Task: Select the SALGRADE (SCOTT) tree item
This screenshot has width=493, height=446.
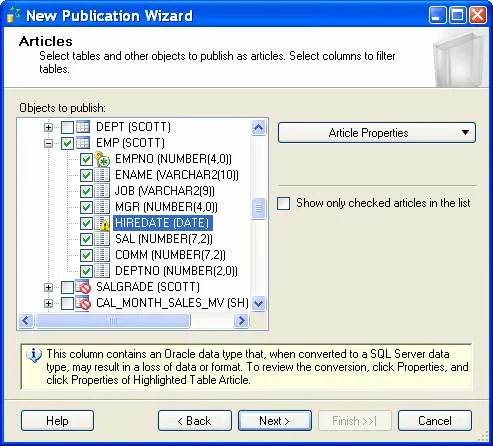Action: (148, 287)
